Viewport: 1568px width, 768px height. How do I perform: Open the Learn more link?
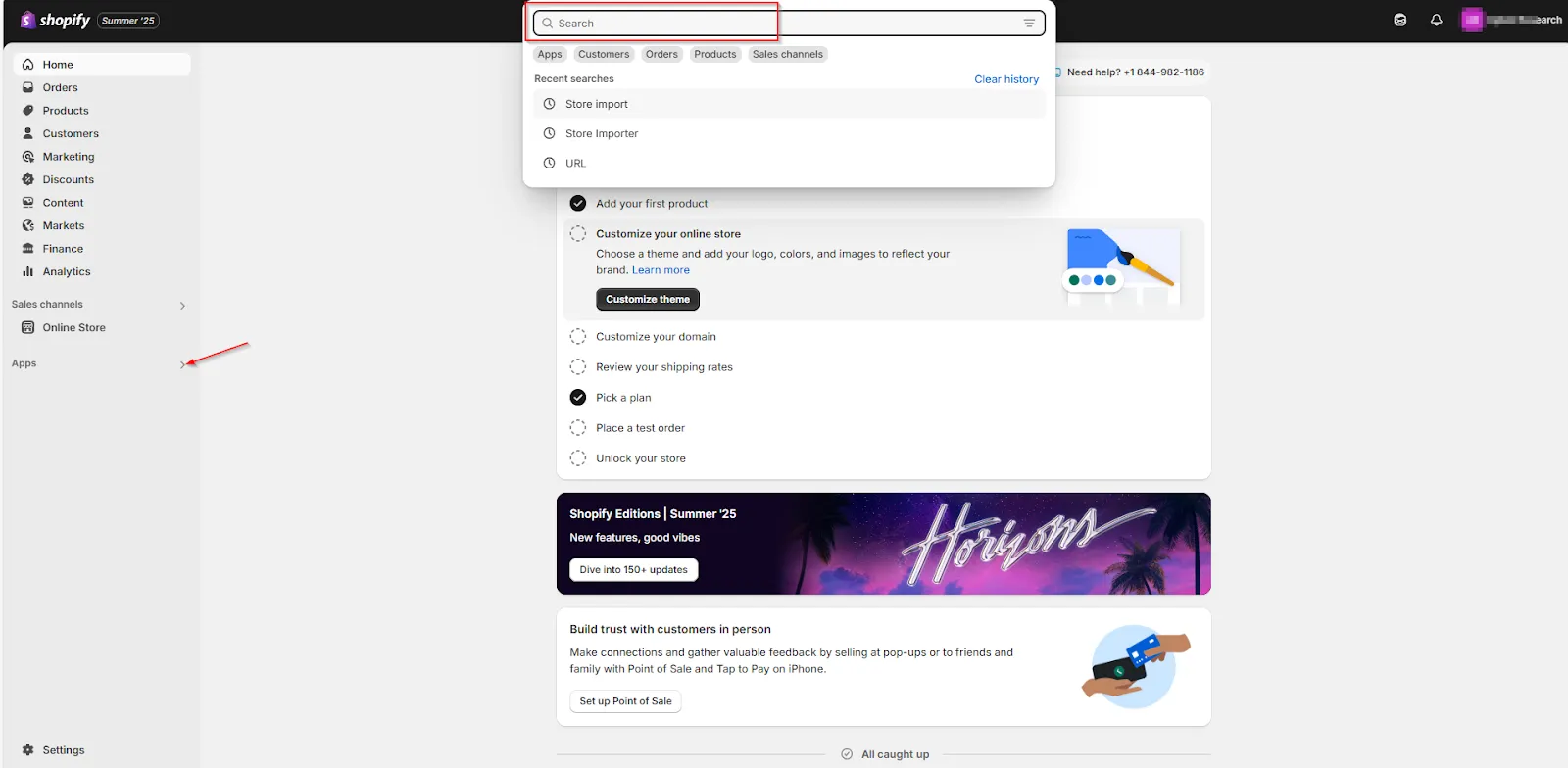pos(661,270)
